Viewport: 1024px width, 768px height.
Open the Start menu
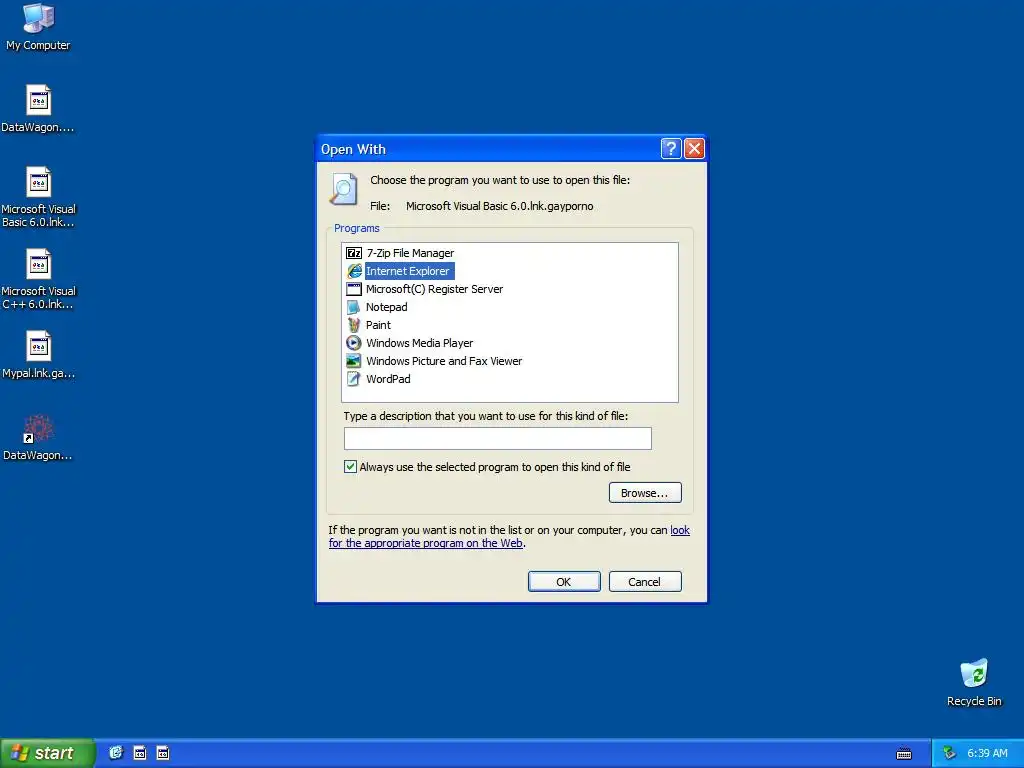(47, 753)
